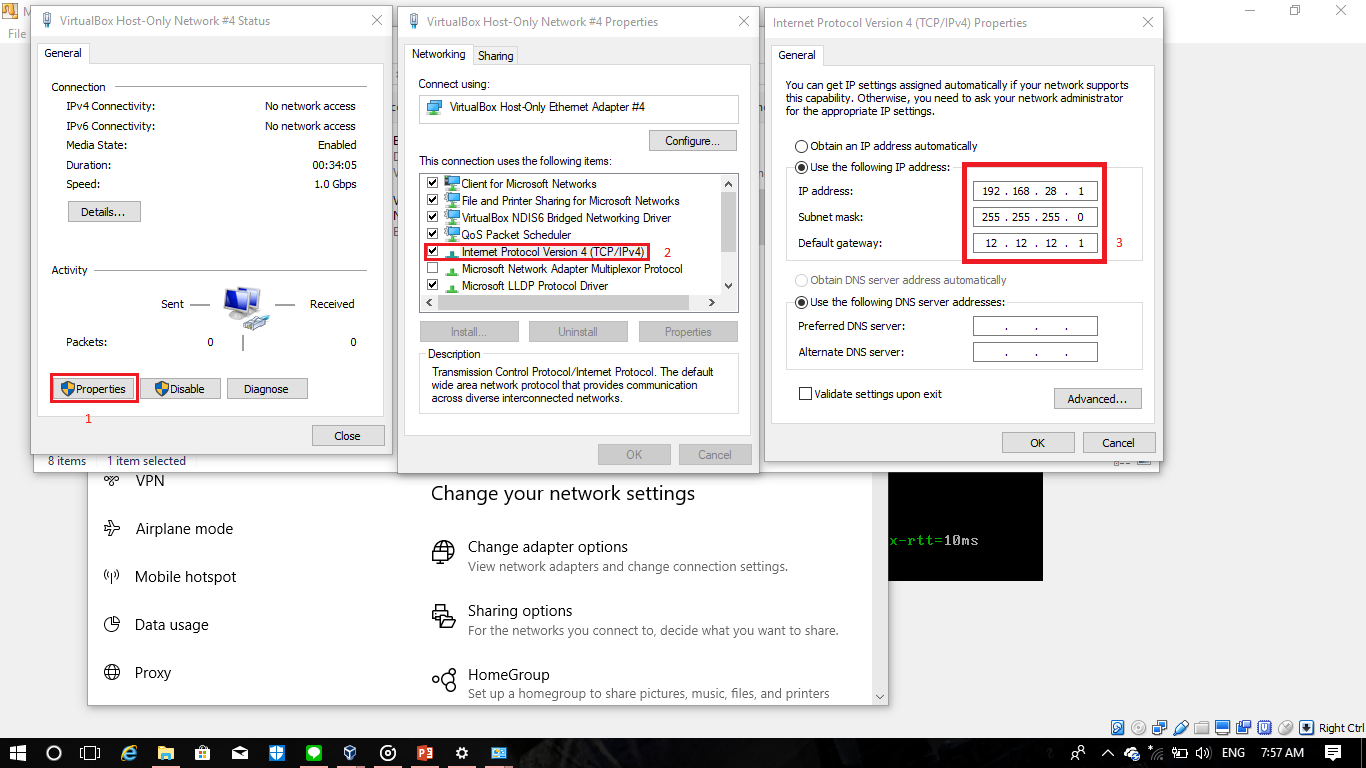Switch to VirtualBox cube icon on taskbar
Image resolution: width=1366 pixels, height=768 pixels.
[351, 753]
